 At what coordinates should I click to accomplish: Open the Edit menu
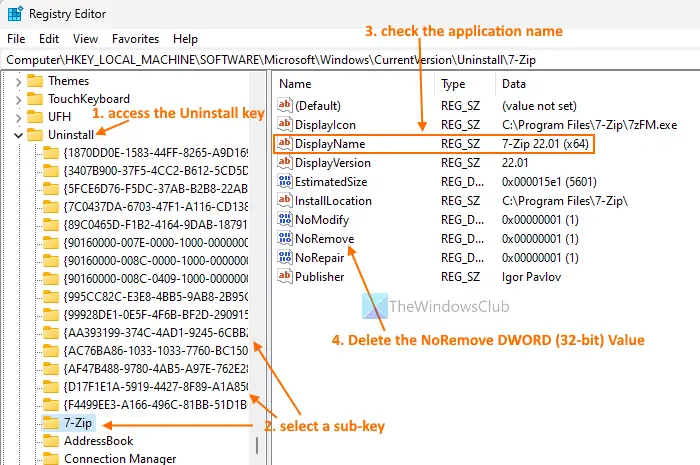(49, 39)
